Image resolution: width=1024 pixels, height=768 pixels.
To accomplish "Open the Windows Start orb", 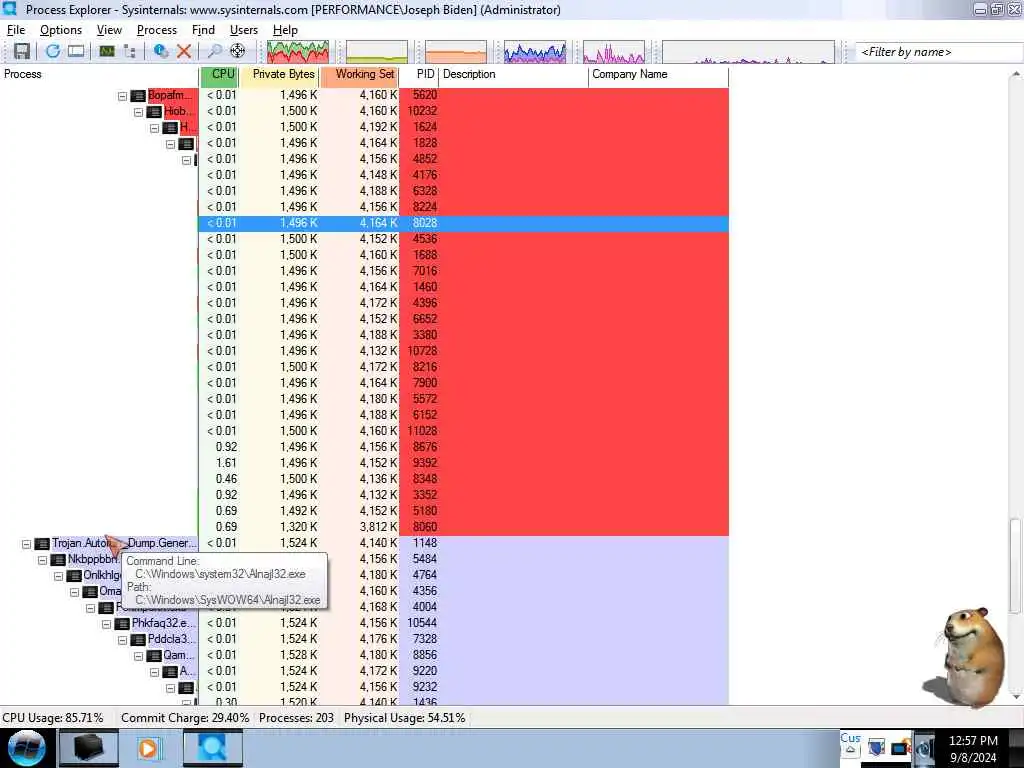I will (27, 748).
